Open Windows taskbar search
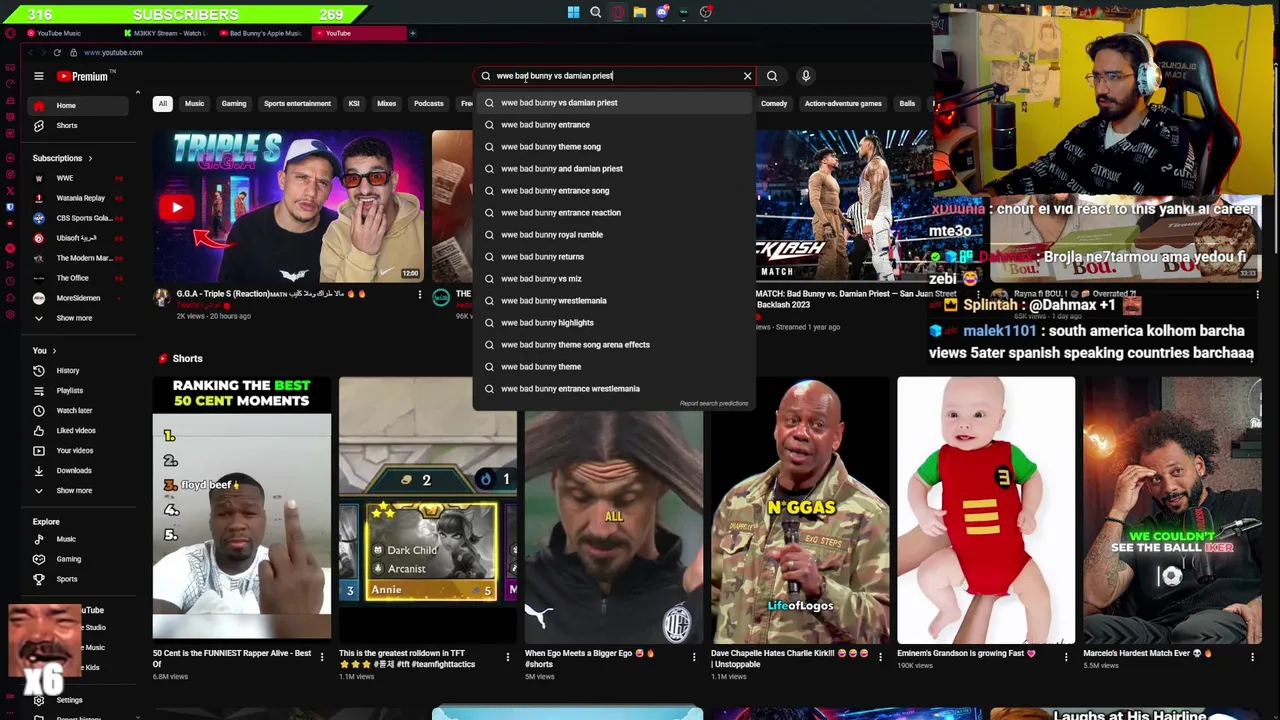The height and width of the screenshot is (720, 1280). pos(595,12)
